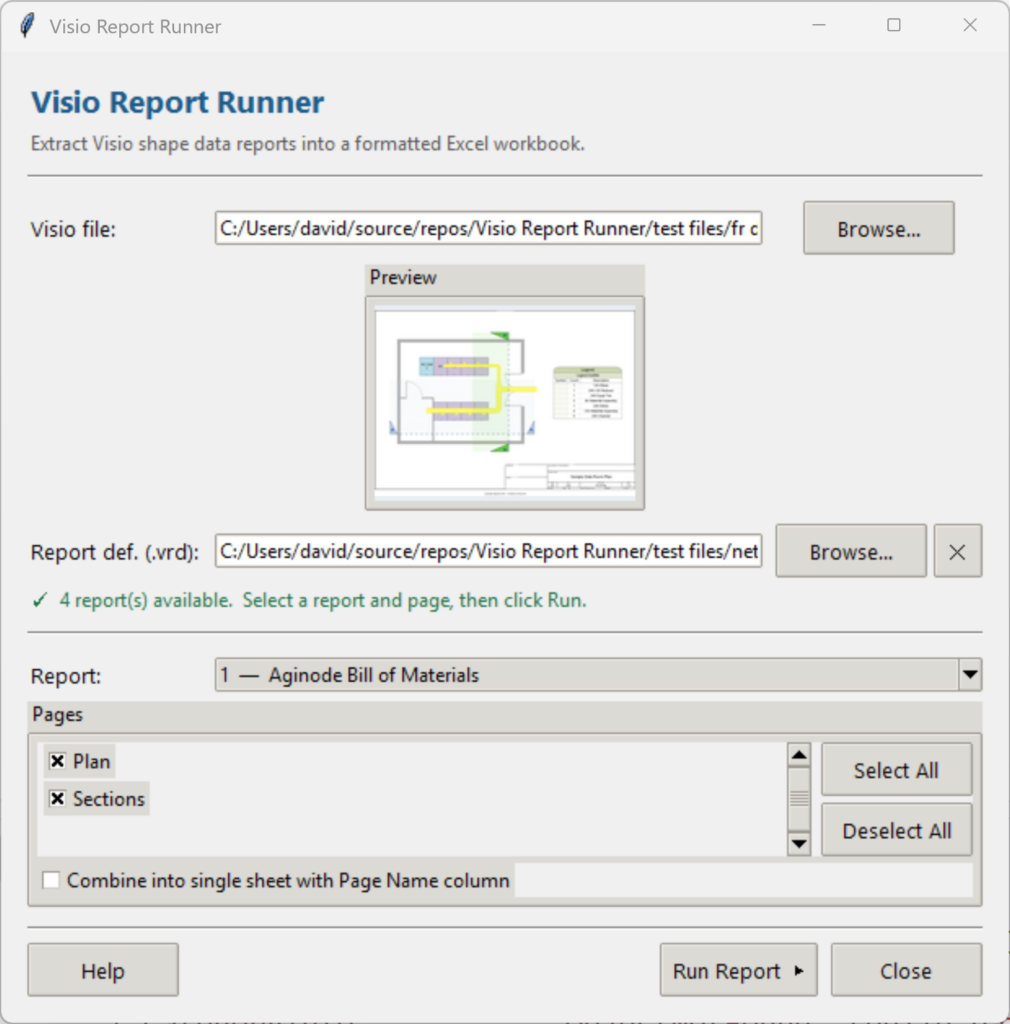Minimize the Visio Report Runner window
Screen dimensions: 1010x1024
pyautogui.click(x=819, y=25)
